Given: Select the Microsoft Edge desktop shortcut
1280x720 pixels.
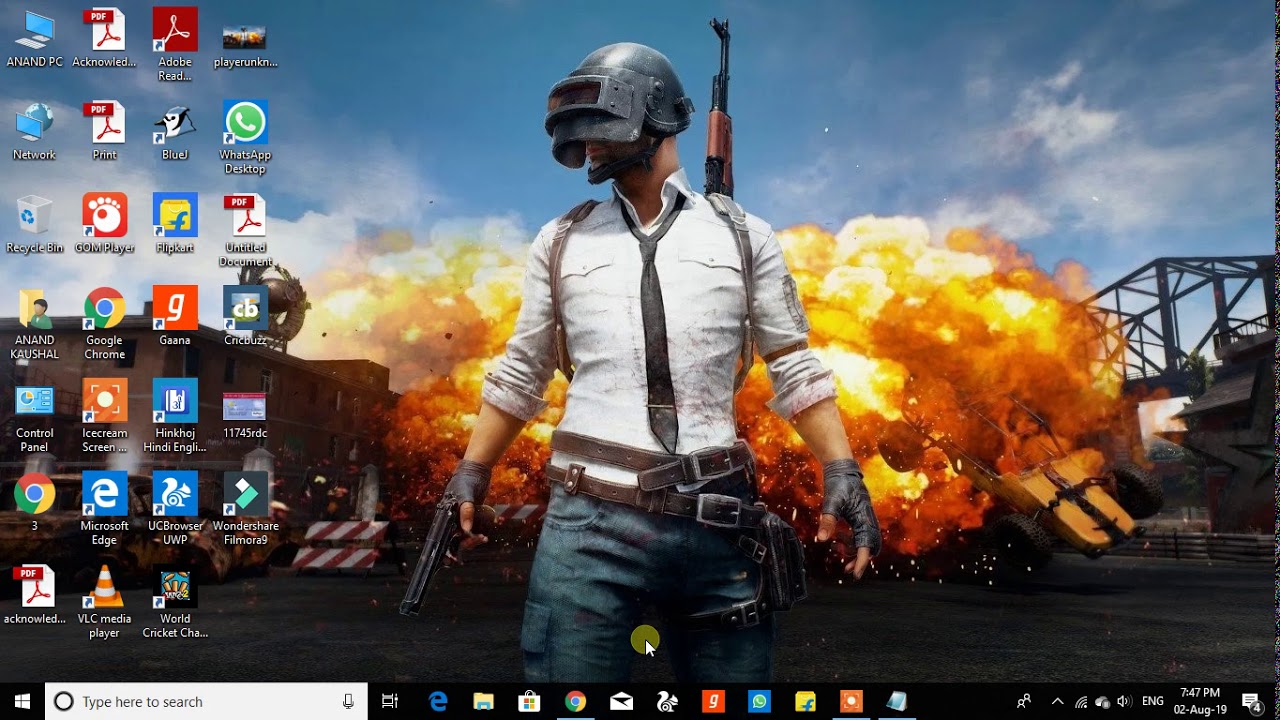Looking at the screenshot, I should click(x=104, y=510).
